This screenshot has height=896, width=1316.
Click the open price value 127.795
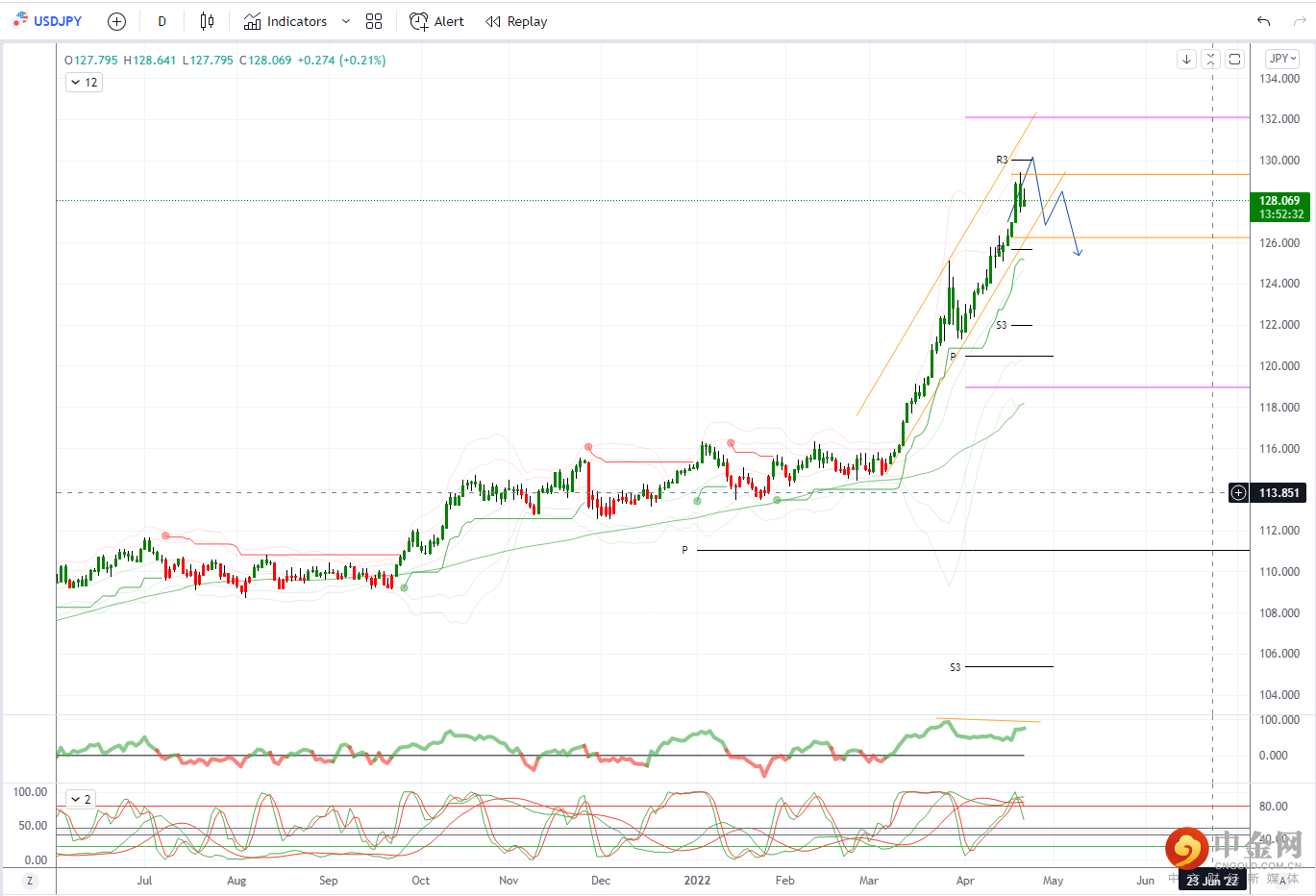click(96, 60)
